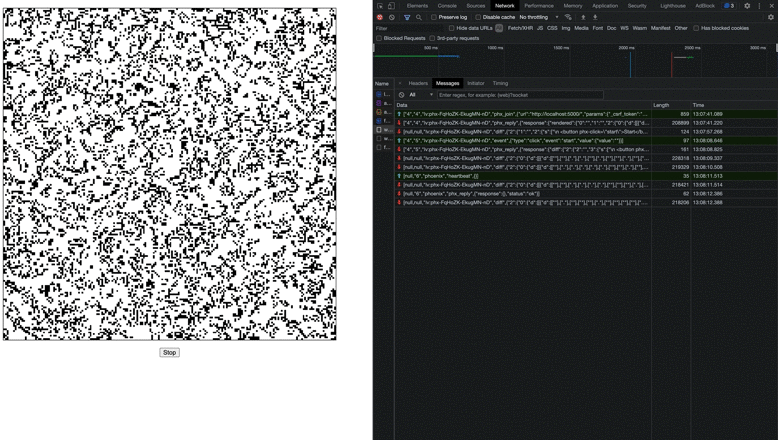Open the Timing tab of the request
The height and width of the screenshot is (440, 780).
[500, 84]
